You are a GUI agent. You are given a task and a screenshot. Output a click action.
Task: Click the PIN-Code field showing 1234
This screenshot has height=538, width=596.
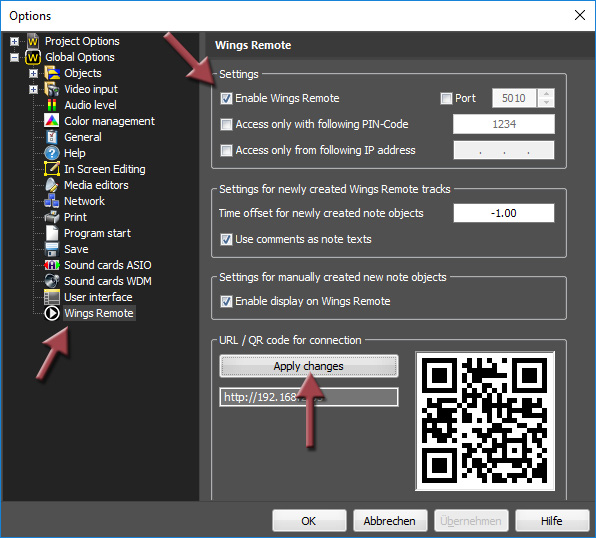[x=504, y=124]
